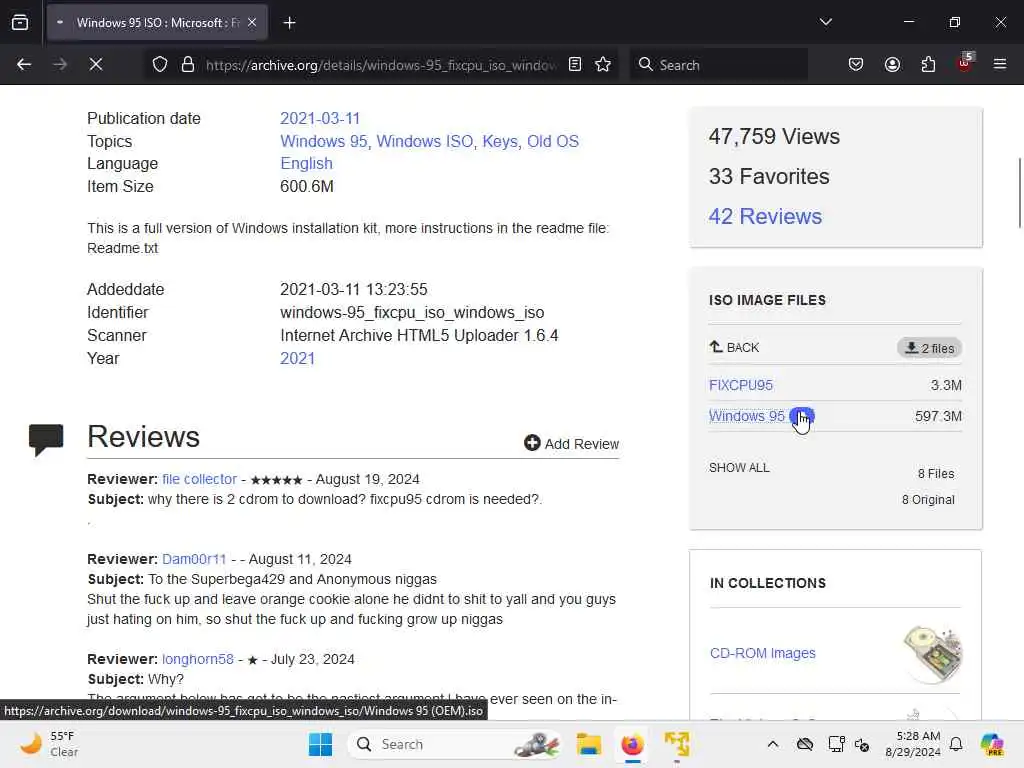Open the muted volume tray icon
This screenshot has width=1024, height=768.
click(x=862, y=744)
